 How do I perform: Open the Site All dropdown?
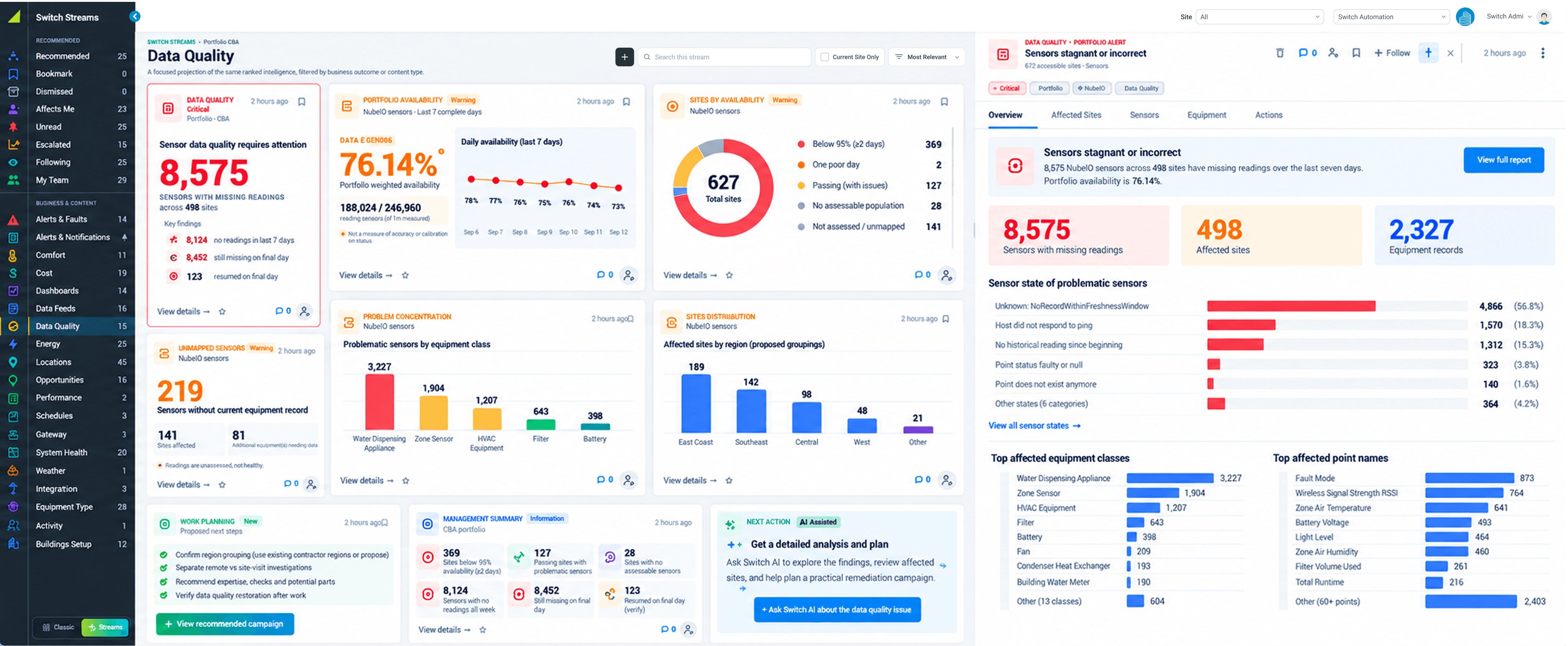click(1259, 16)
